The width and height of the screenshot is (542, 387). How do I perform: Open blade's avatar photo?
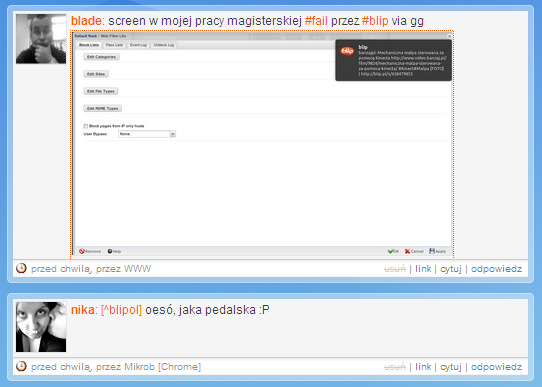pyautogui.click(x=41, y=39)
